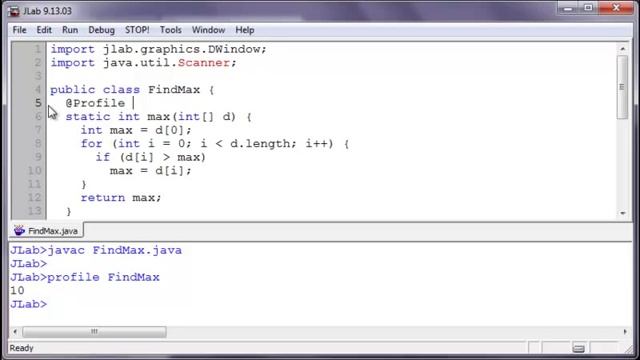
Task: Click the JLab application icon in title bar
Action: click(x=13, y=11)
